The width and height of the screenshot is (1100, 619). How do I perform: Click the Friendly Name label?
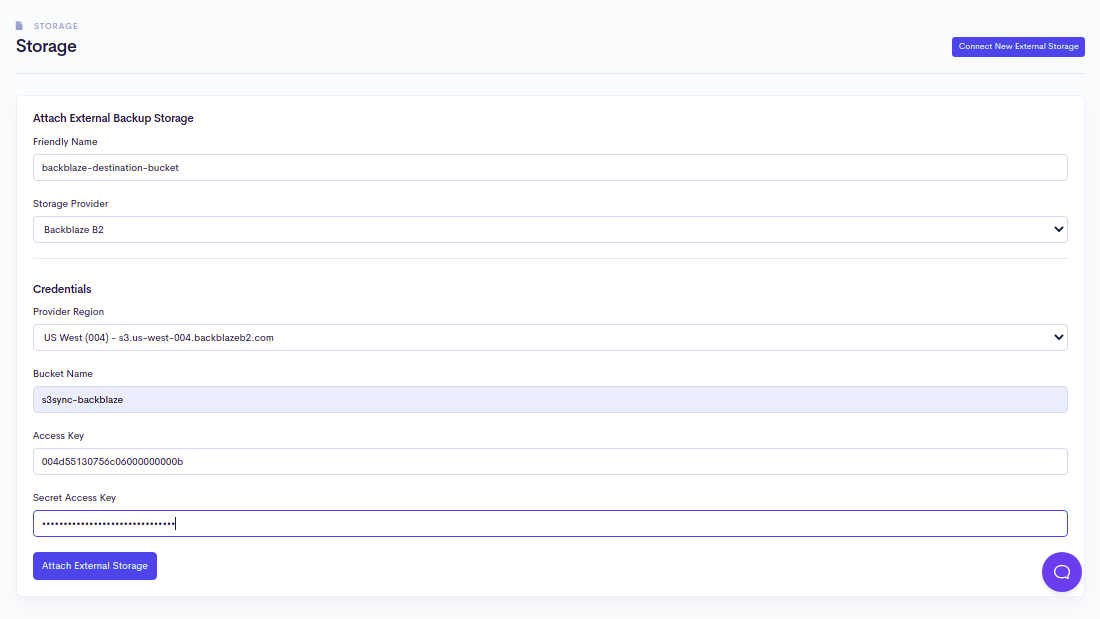coord(65,142)
